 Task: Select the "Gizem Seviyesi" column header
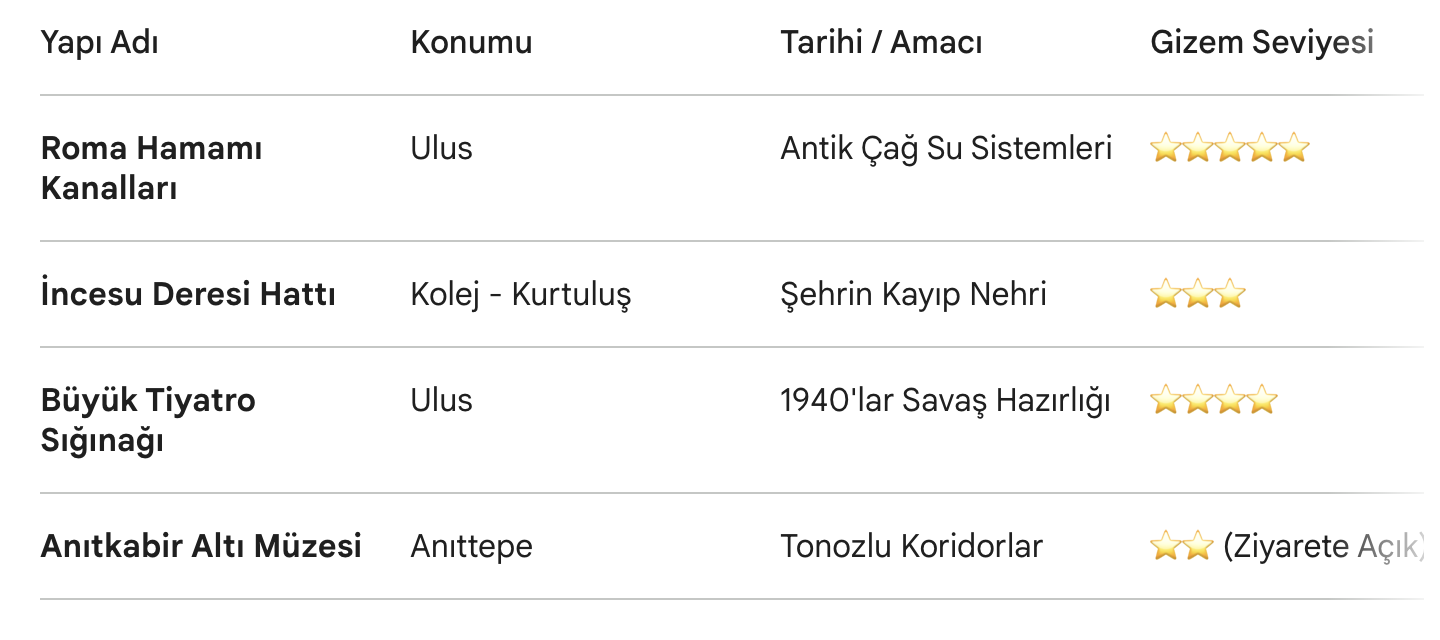pos(1262,43)
